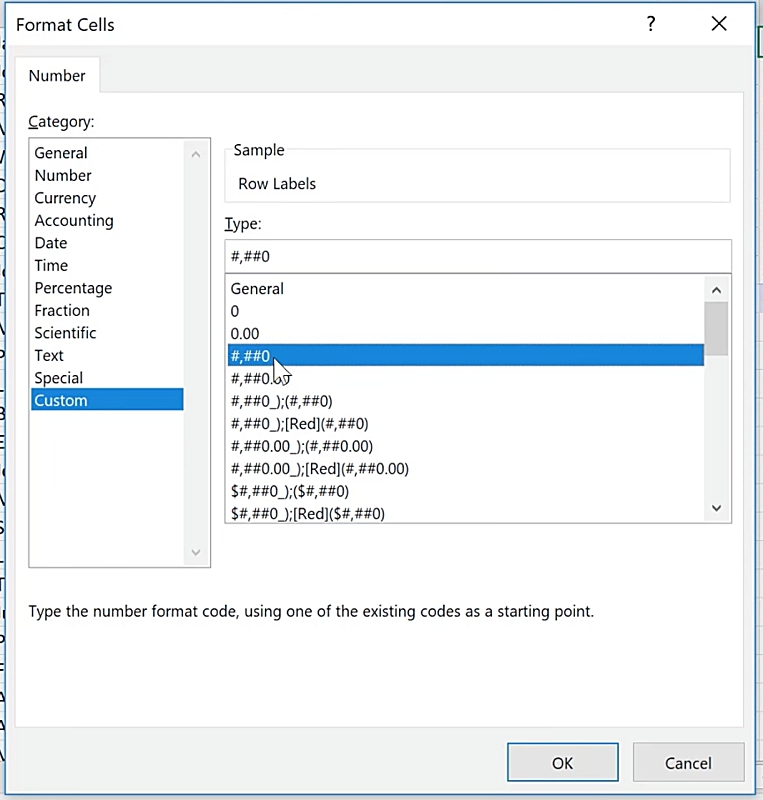This screenshot has width=763, height=800.
Task: Select the Scientific category
Action: coord(65,333)
